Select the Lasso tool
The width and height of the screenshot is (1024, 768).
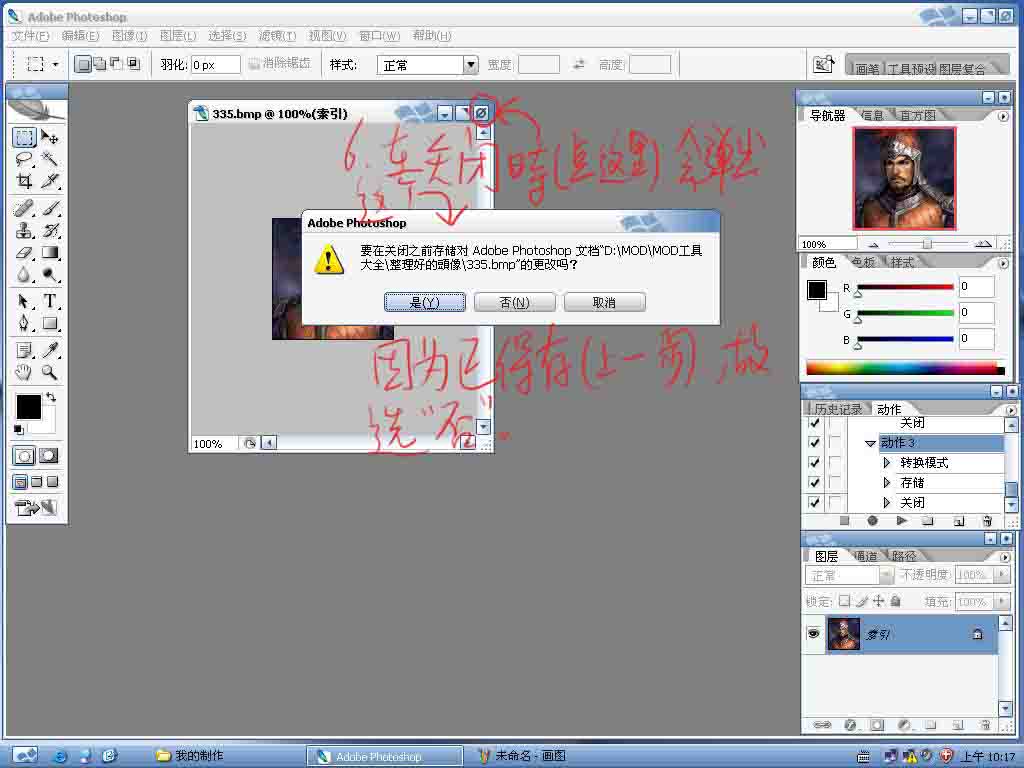coord(24,160)
